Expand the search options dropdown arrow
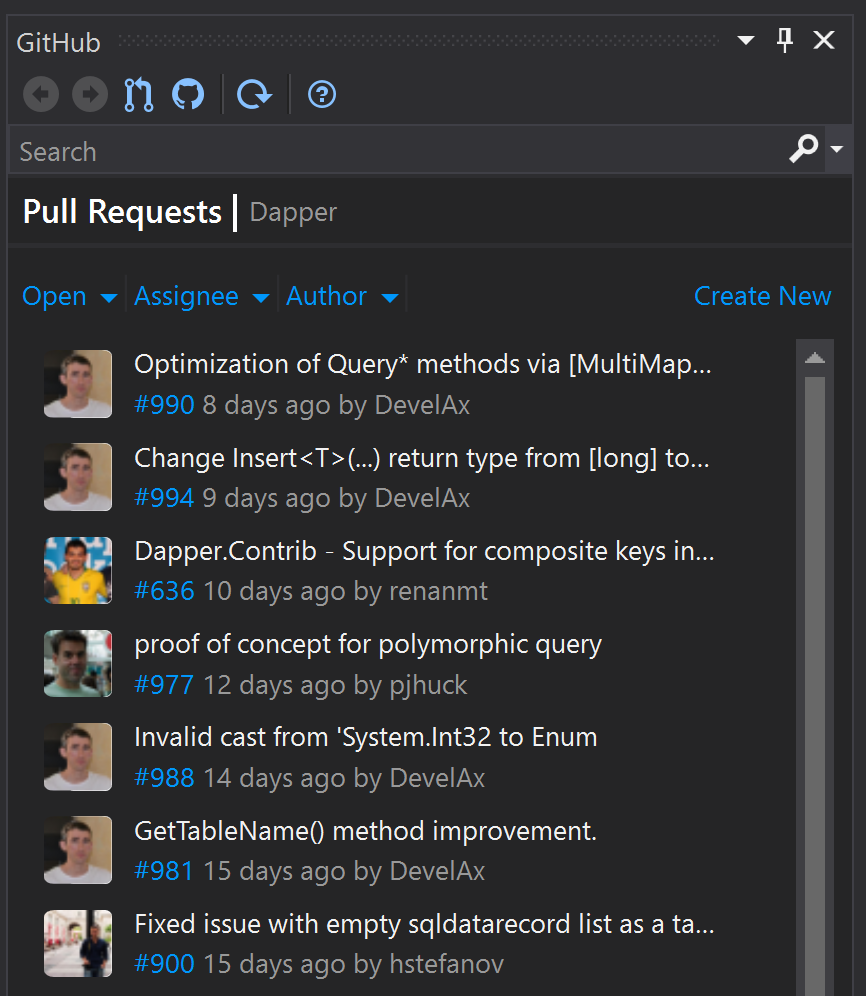The width and height of the screenshot is (866, 996). click(x=837, y=149)
